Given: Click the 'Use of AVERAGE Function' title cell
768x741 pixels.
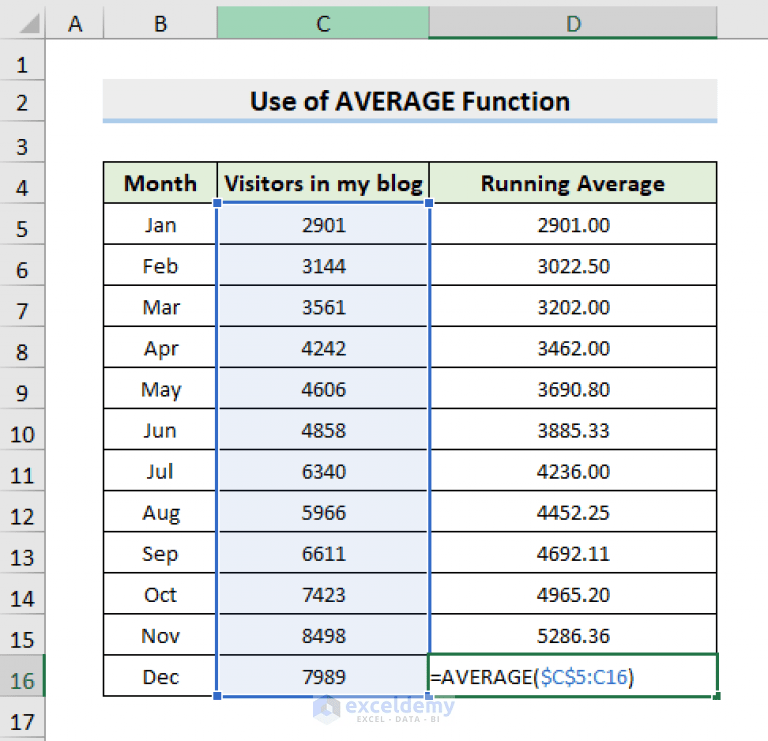Looking at the screenshot, I should point(410,100).
